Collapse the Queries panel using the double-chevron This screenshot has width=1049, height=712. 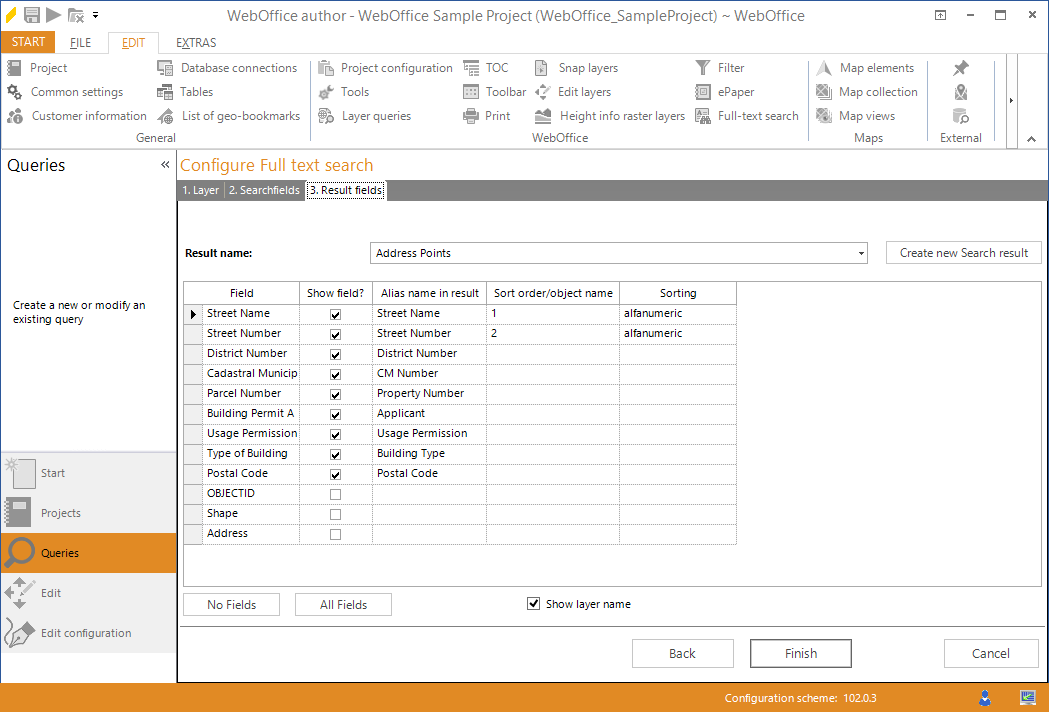(164, 165)
